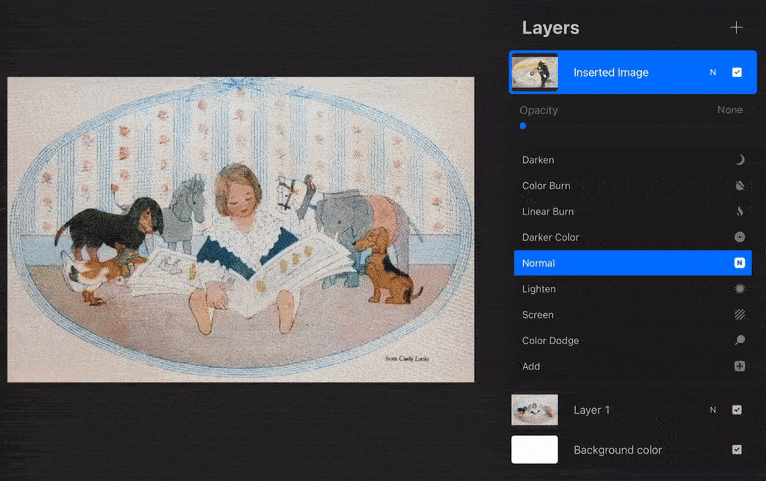Open blend modes for Layer 1 N

coord(713,410)
